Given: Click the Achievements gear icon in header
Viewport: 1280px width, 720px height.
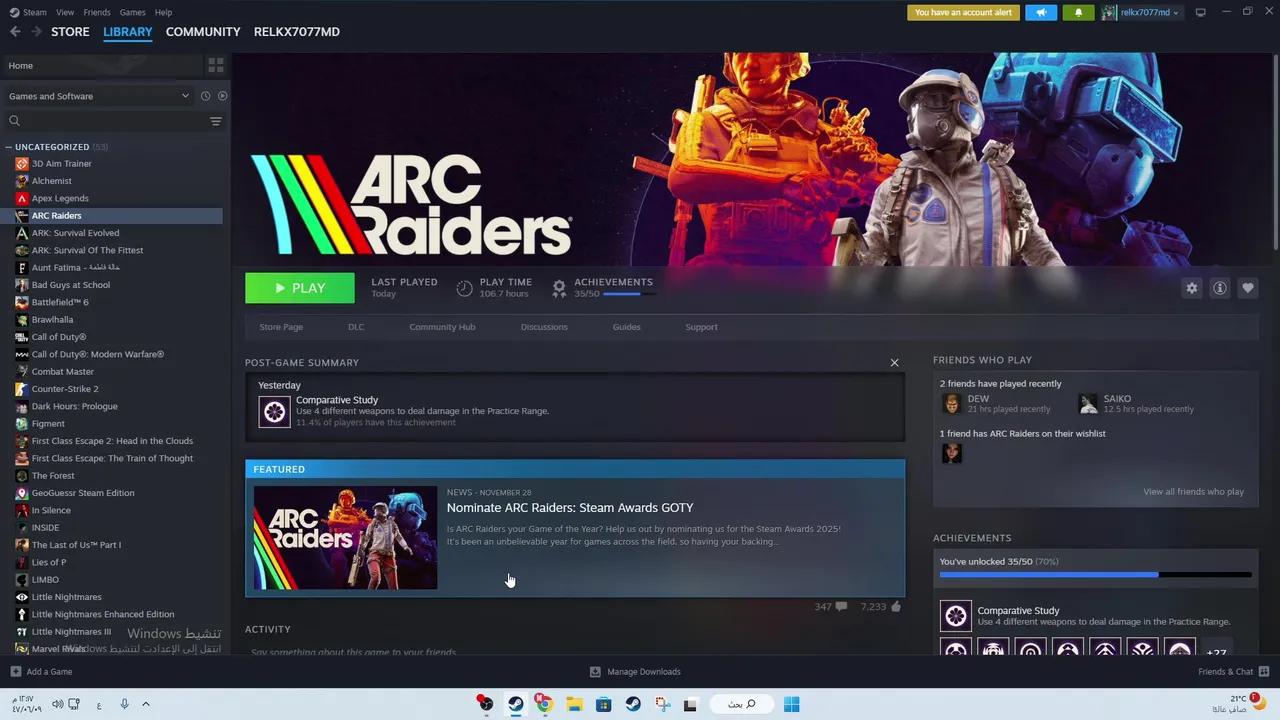Looking at the screenshot, I should click(559, 288).
